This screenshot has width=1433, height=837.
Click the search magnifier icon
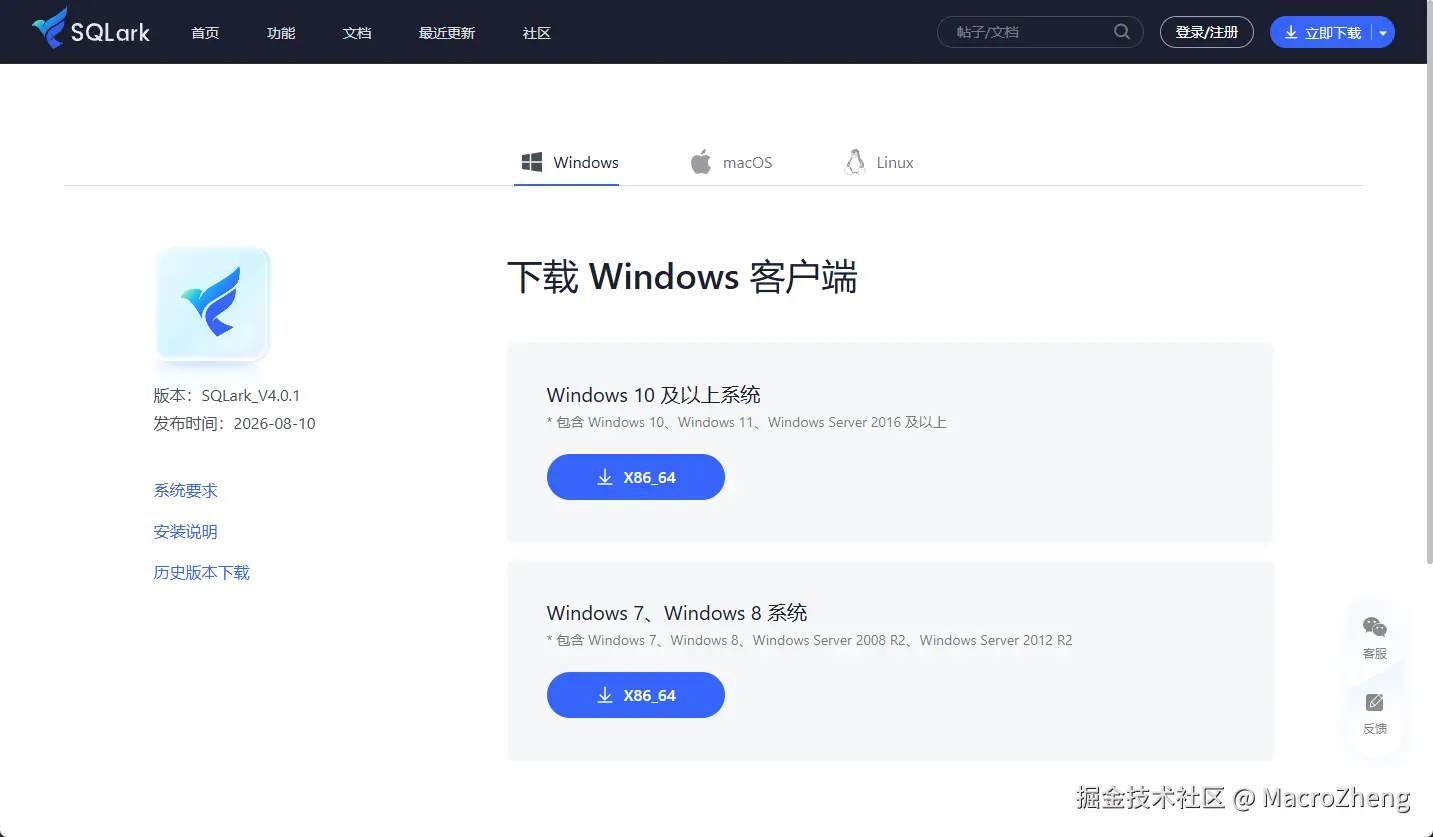(x=1122, y=32)
